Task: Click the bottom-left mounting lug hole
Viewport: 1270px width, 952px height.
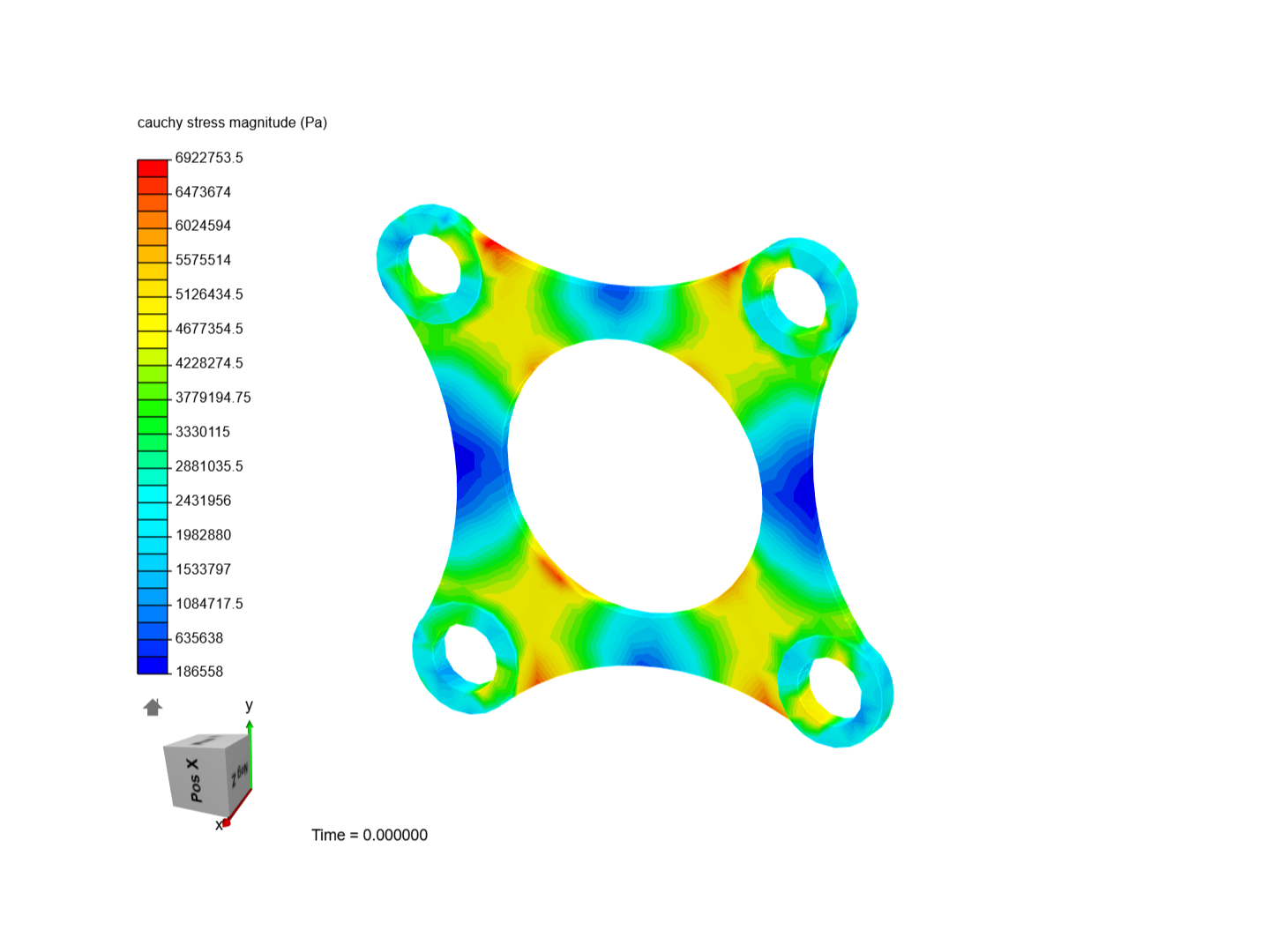Action: point(470,654)
